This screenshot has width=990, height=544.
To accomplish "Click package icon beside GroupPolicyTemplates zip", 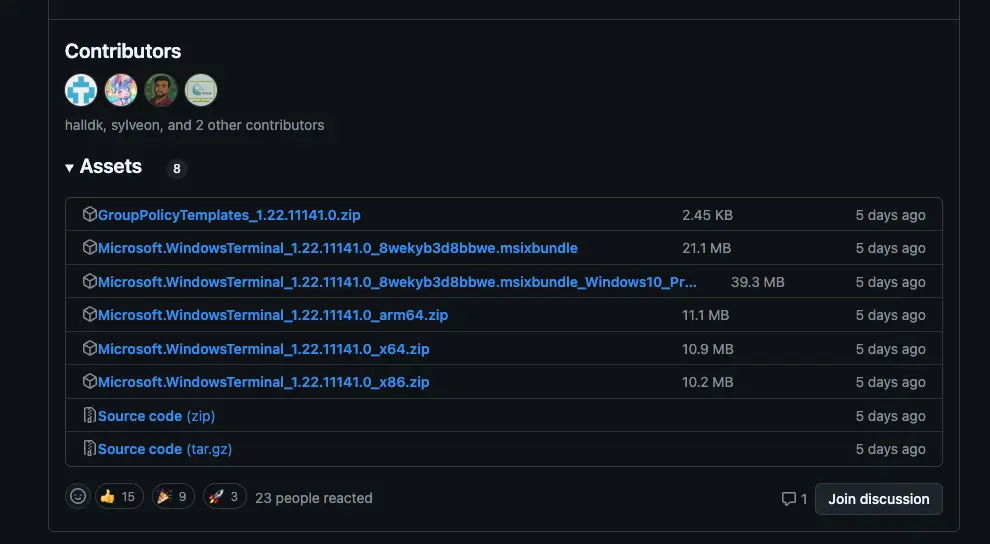I will pos(89,215).
